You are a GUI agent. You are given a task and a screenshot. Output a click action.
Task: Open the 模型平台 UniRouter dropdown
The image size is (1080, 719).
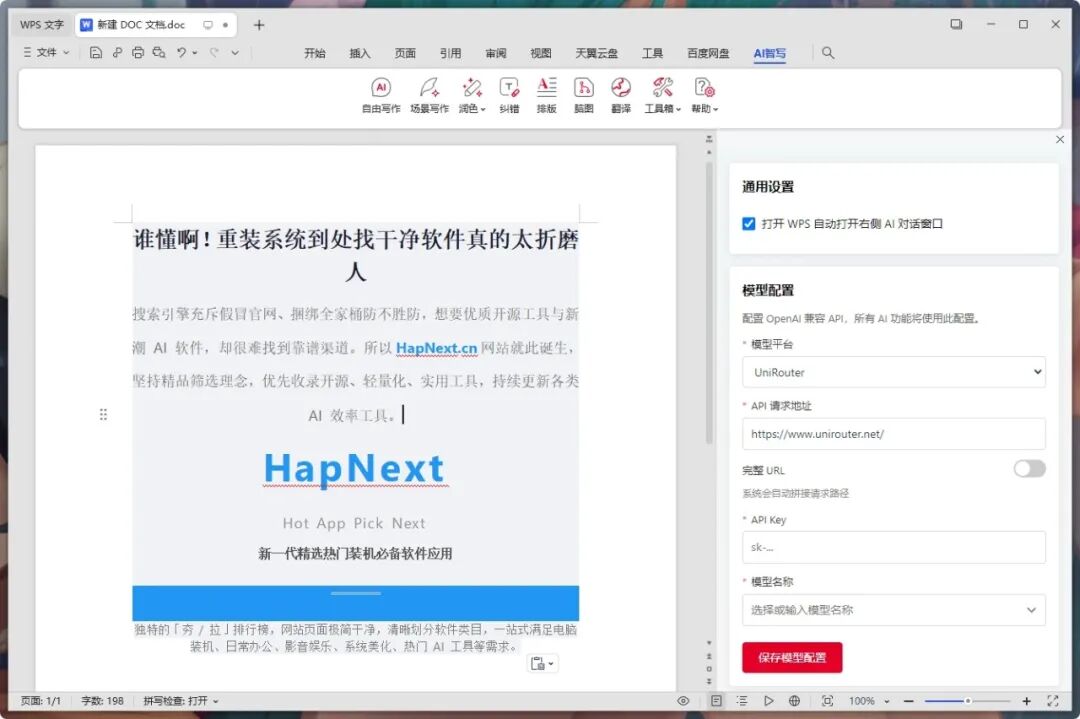coord(893,372)
